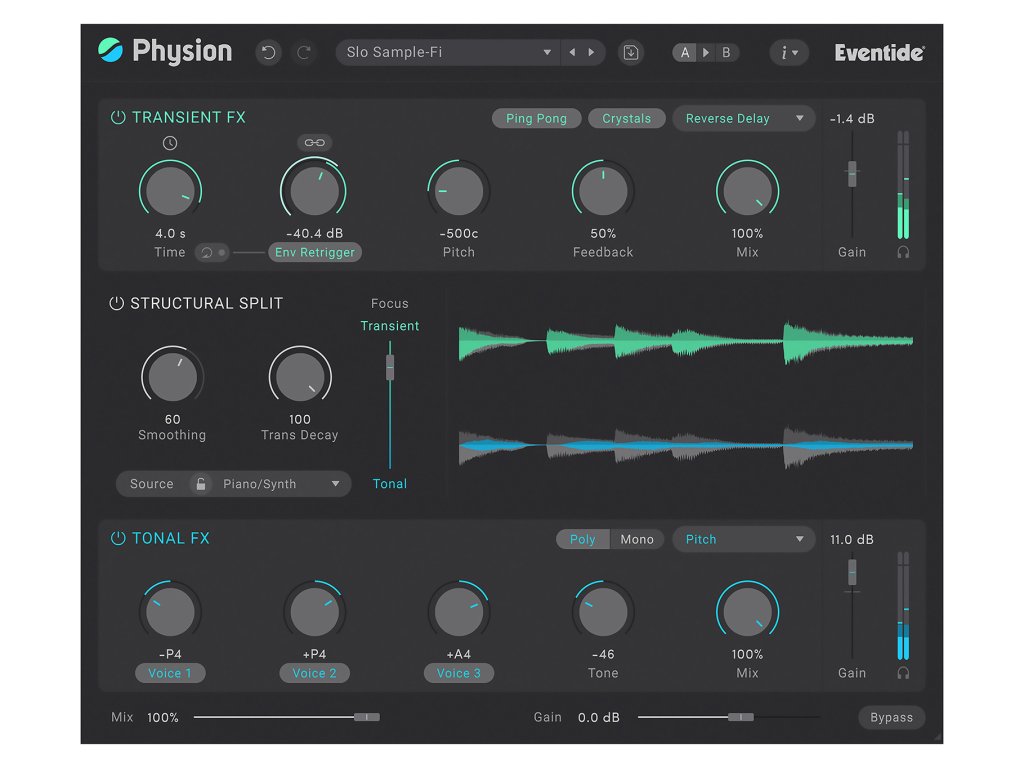Click the link icon above the threshold knob
This screenshot has width=1024, height=768.
coord(314,143)
